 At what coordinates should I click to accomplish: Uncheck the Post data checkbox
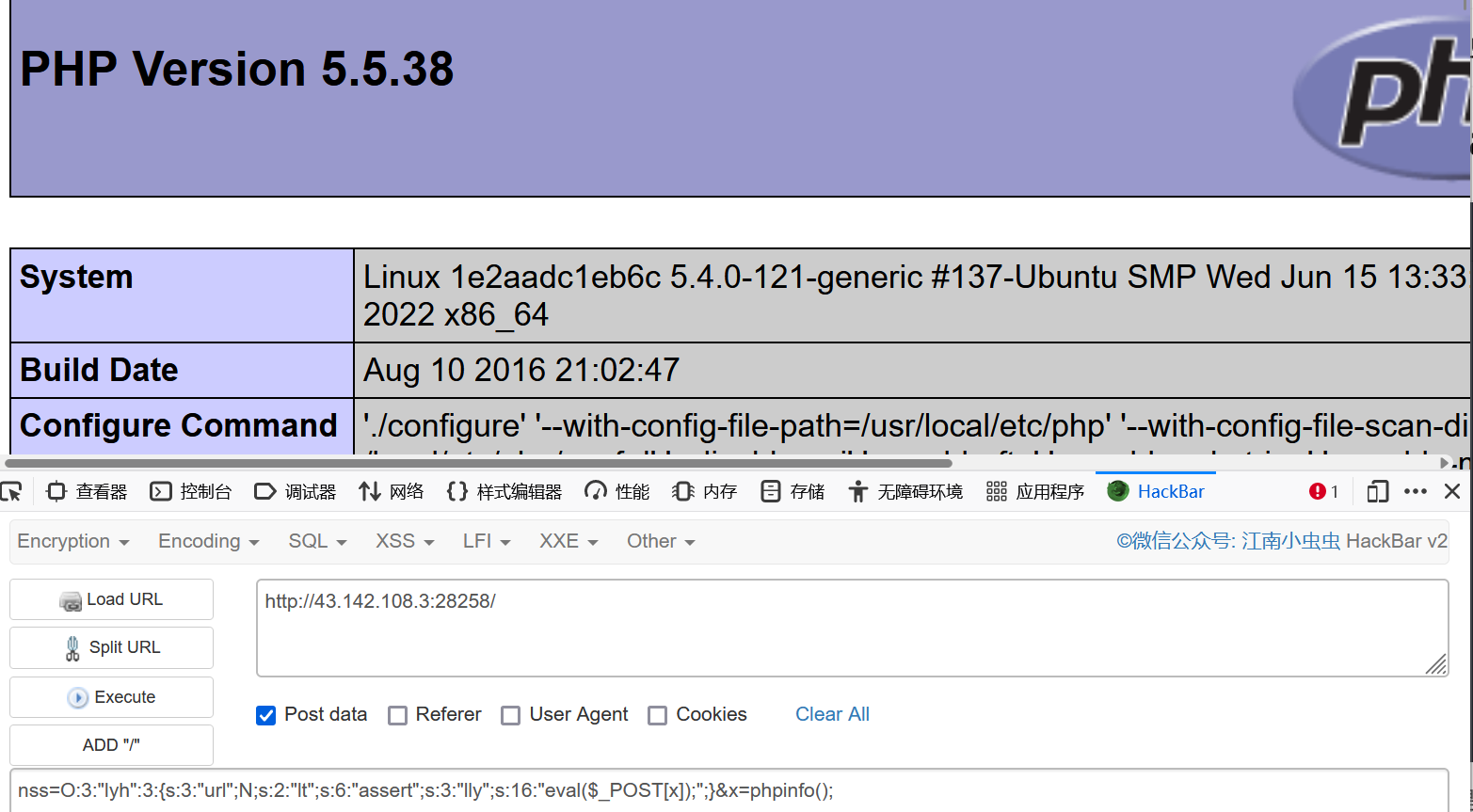point(266,715)
